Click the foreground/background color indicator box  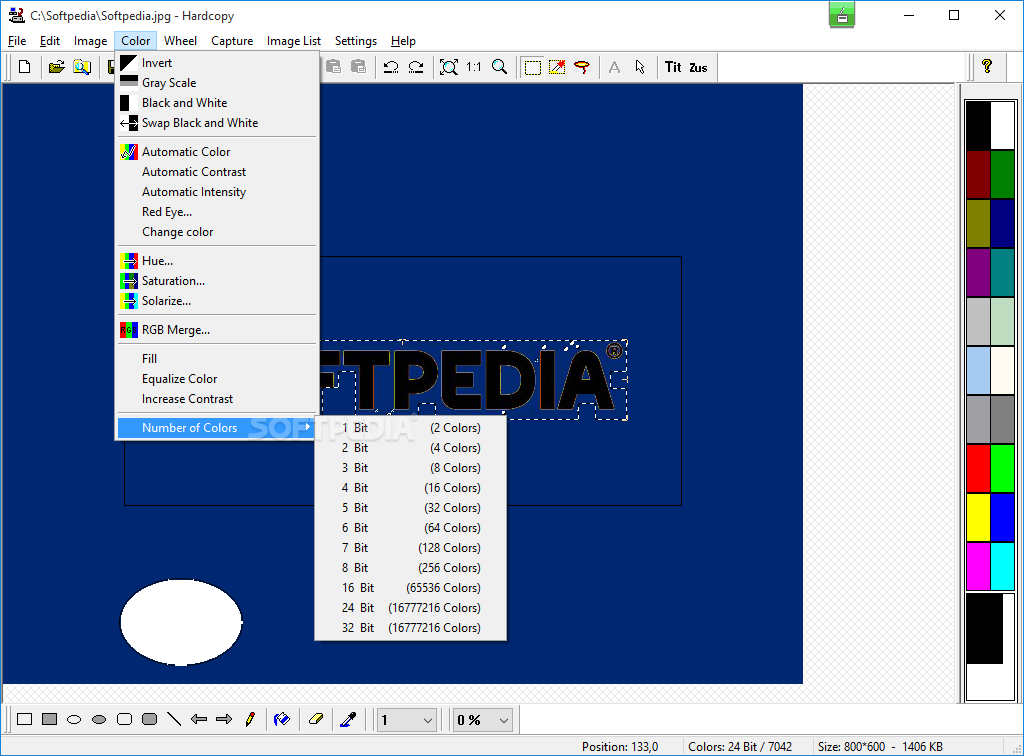[x=990, y=646]
